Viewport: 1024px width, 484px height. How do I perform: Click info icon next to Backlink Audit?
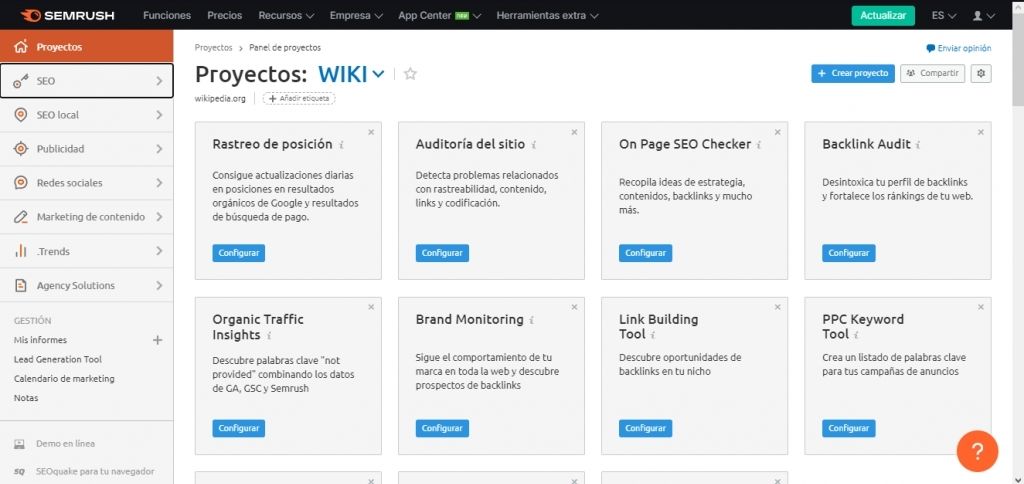(918, 145)
